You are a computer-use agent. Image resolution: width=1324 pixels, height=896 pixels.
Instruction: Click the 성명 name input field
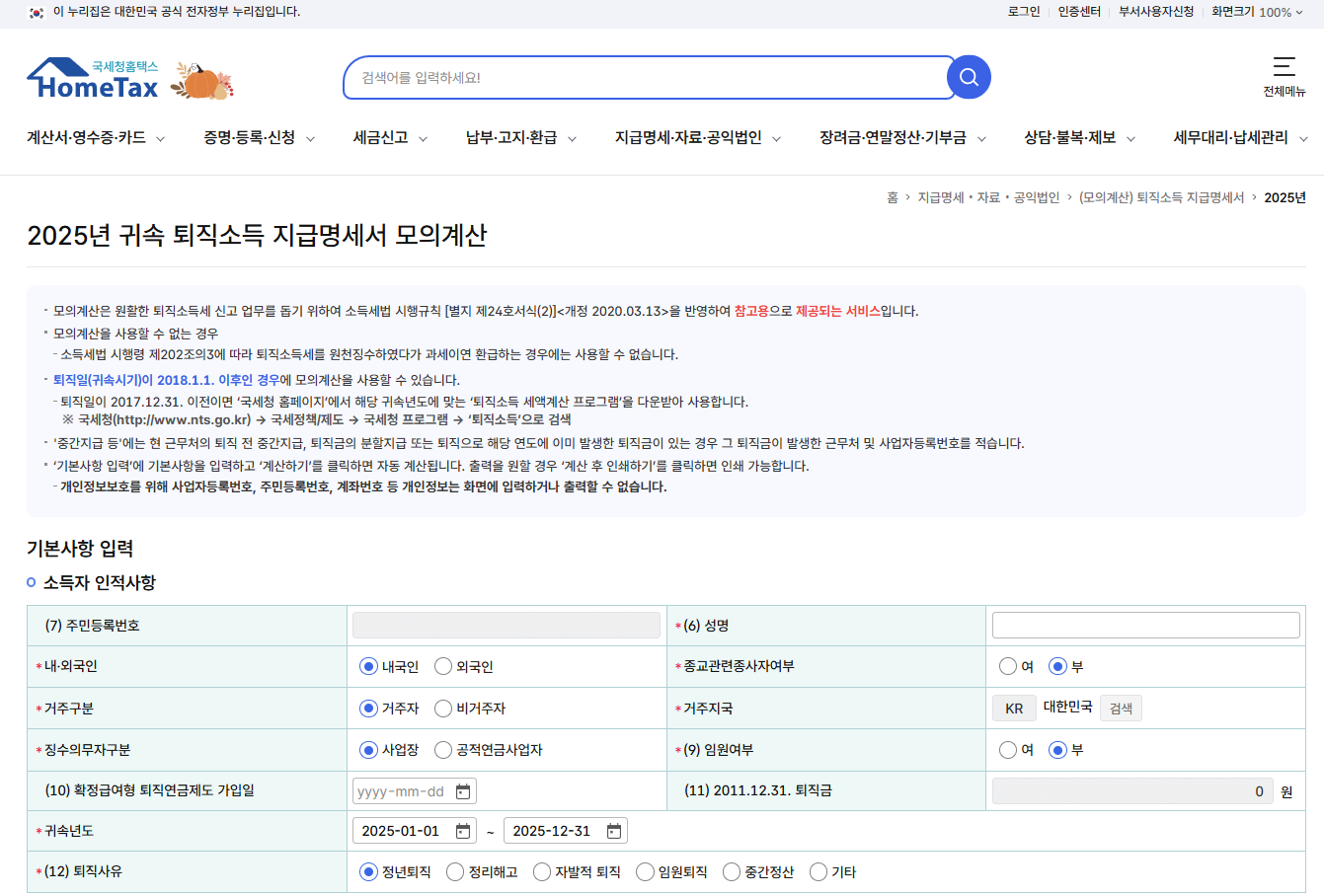pos(1144,624)
